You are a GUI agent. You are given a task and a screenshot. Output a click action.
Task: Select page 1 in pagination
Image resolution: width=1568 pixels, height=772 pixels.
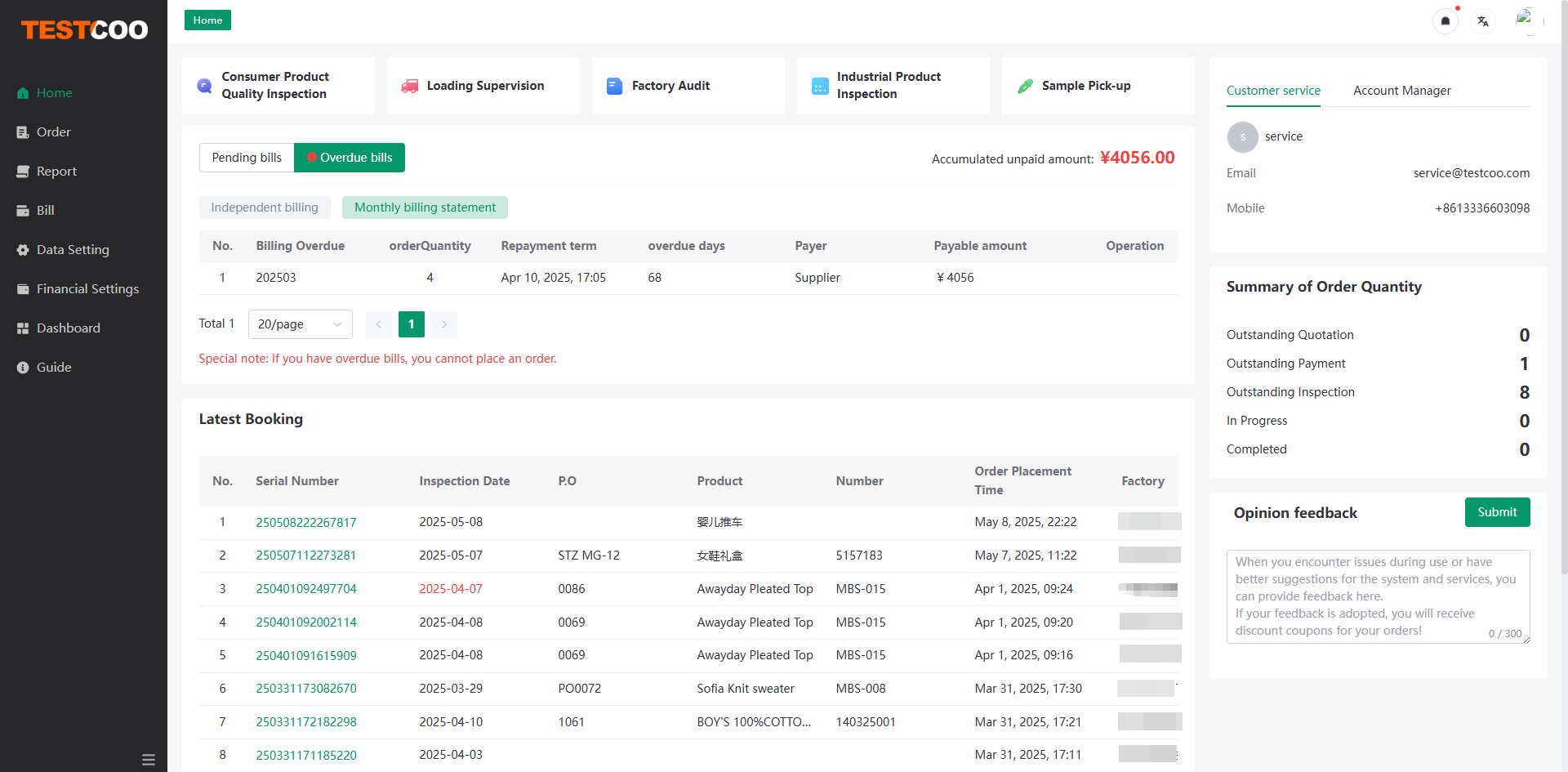412,324
